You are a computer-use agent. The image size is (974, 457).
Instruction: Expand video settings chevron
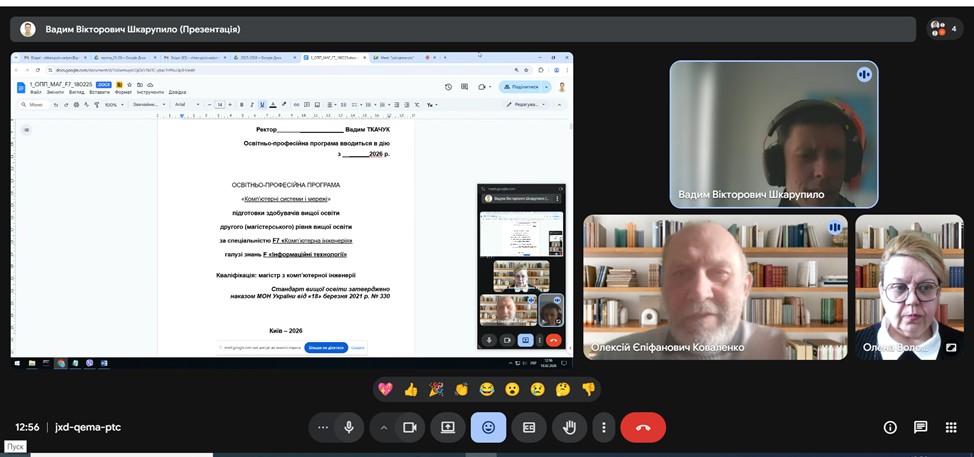tap(383, 427)
